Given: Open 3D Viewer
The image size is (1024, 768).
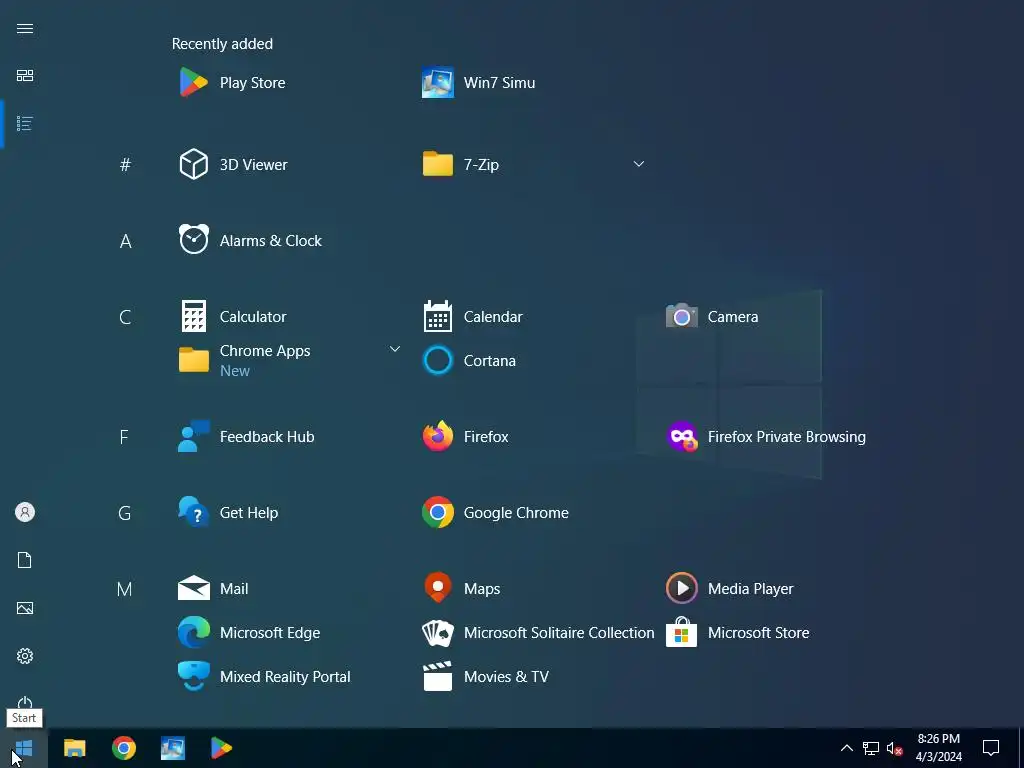Looking at the screenshot, I should (x=233, y=165).
